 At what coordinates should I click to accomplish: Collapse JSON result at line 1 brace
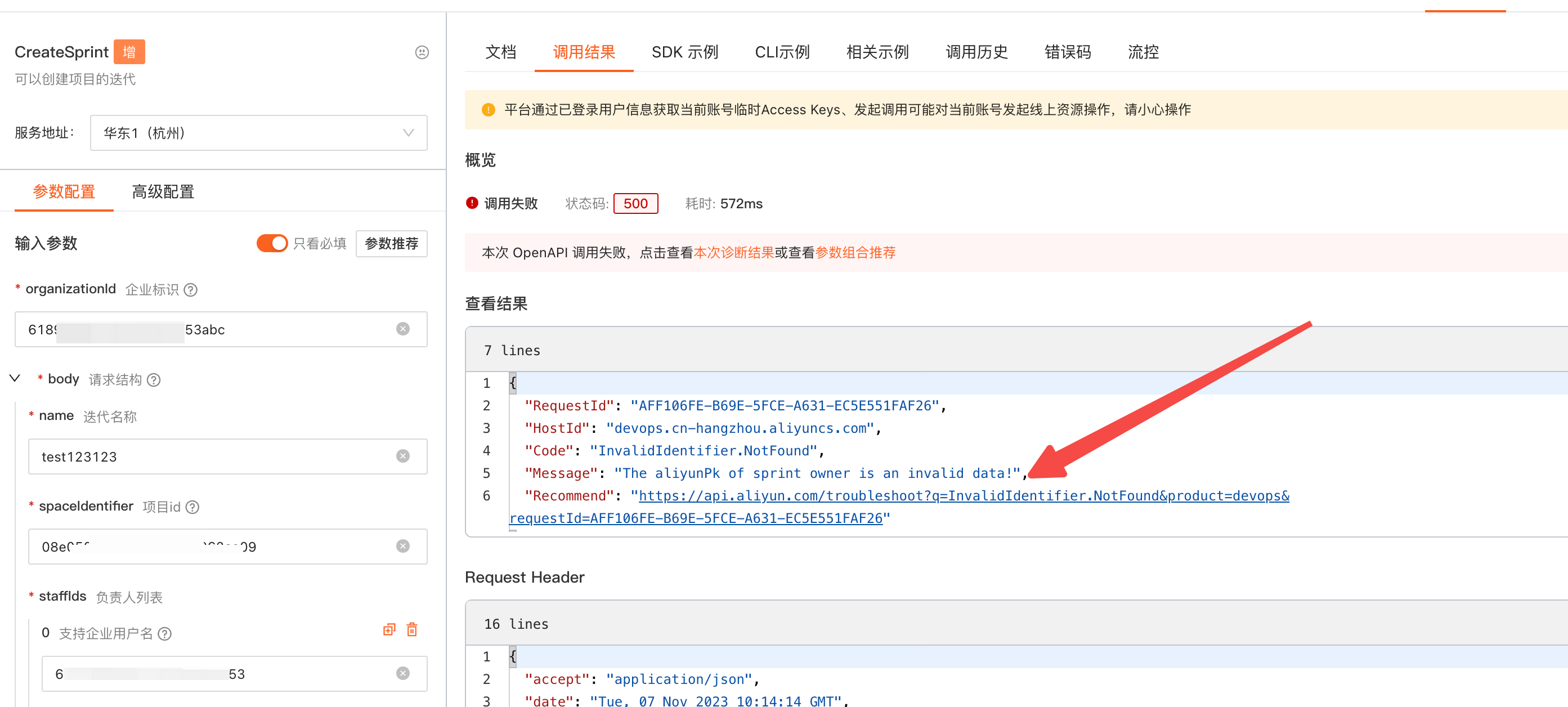[x=513, y=383]
